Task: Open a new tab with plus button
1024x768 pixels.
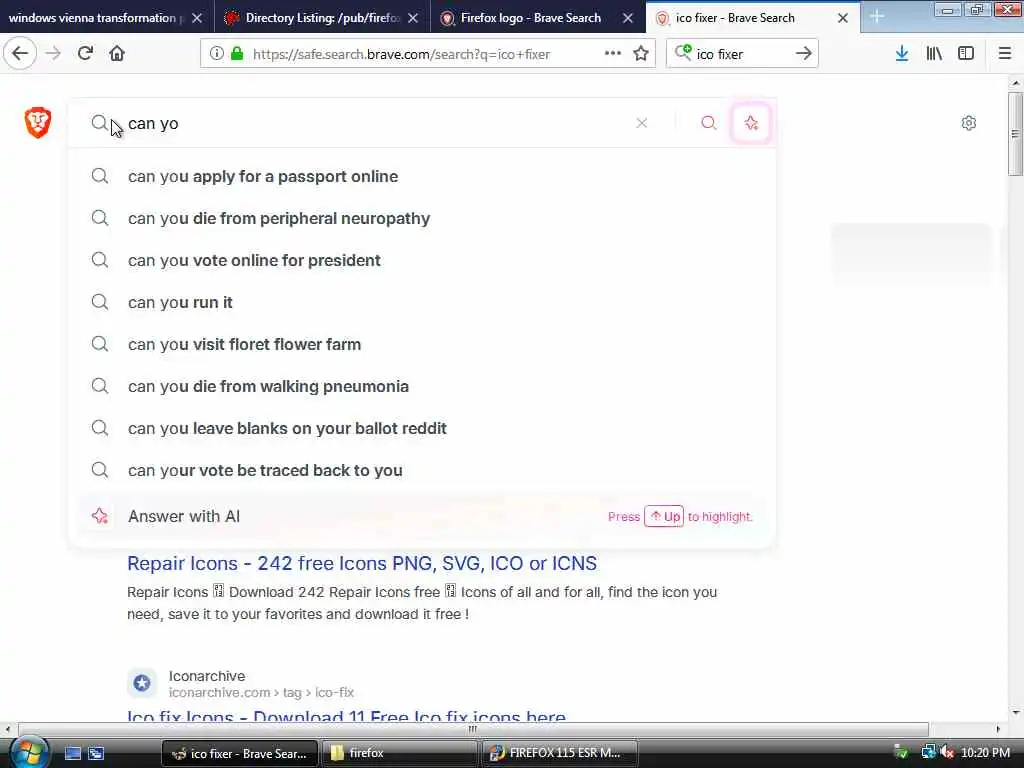Action: click(876, 17)
